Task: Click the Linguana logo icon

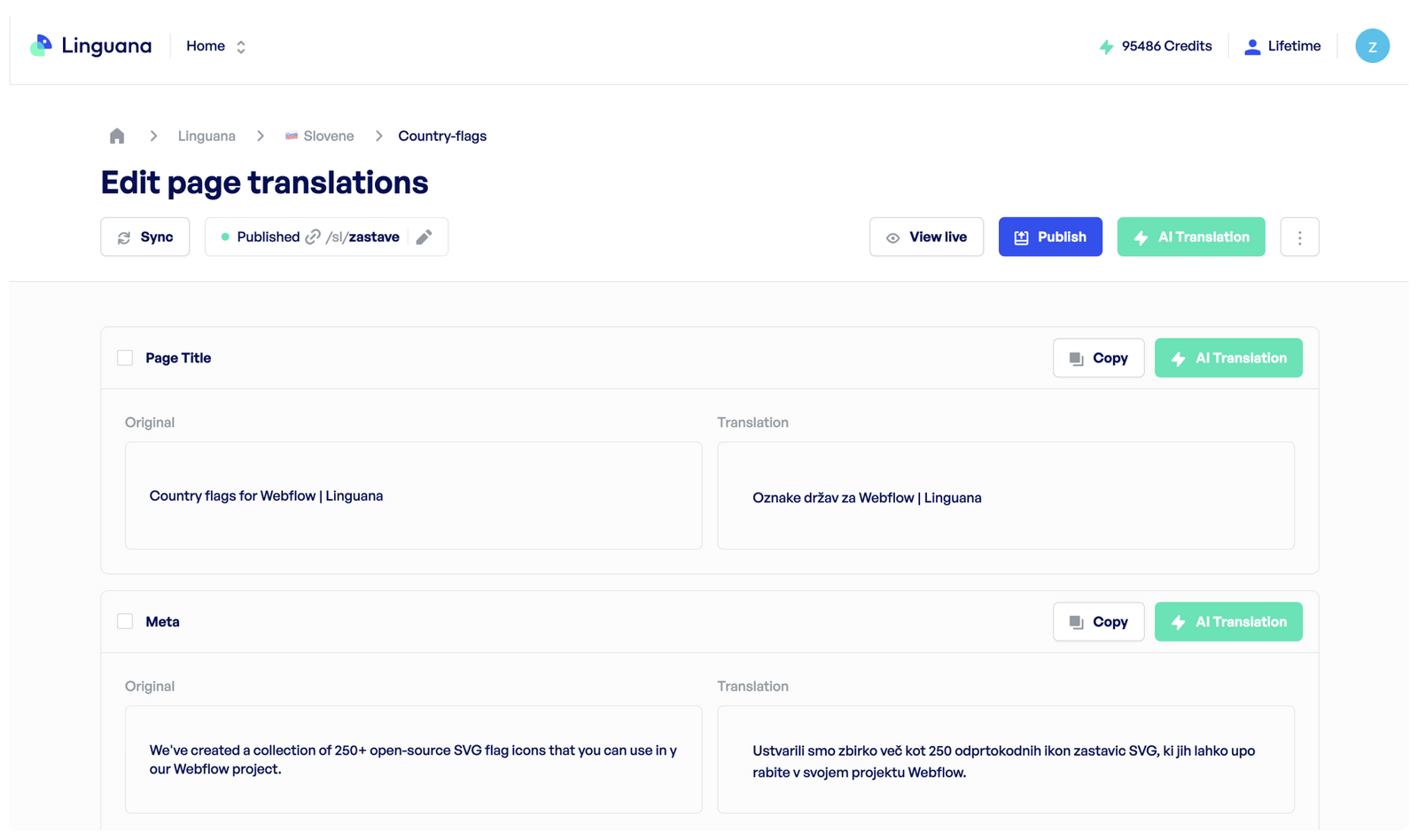Action: [39, 45]
